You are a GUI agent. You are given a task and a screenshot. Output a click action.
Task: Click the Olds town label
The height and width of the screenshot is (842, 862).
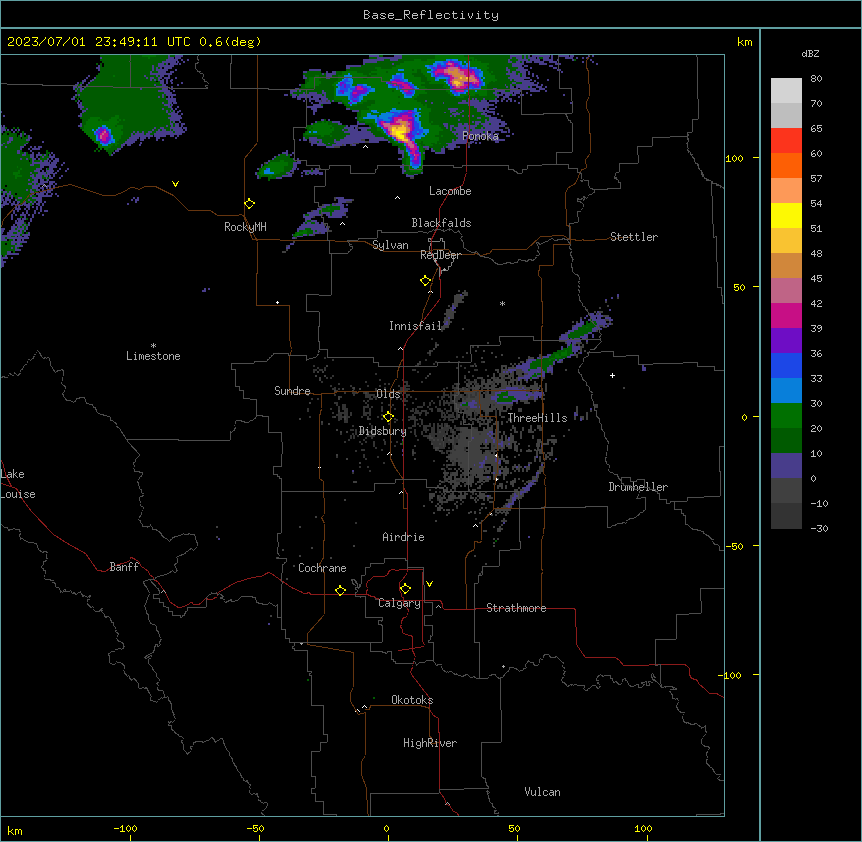pyautogui.click(x=388, y=394)
